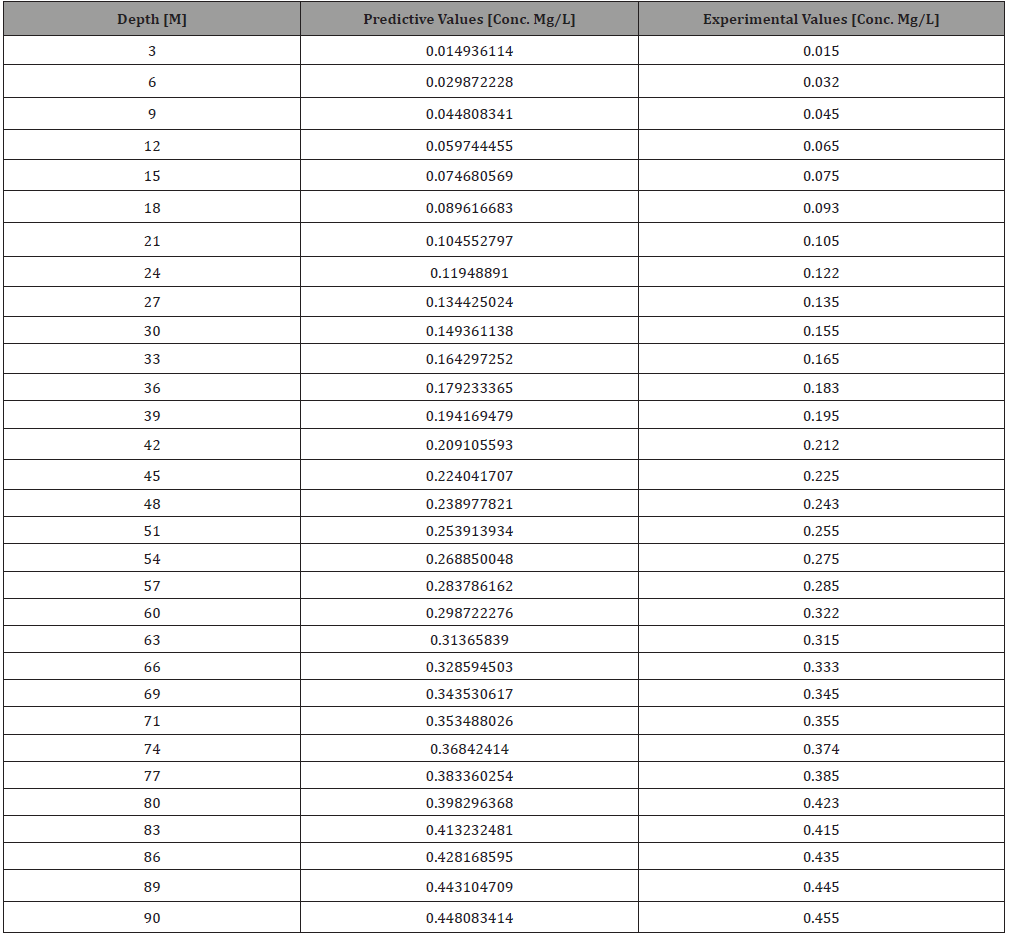Click experimental value 0.093
This screenshot has width=1016, height=948.
[x=821, y=209]
